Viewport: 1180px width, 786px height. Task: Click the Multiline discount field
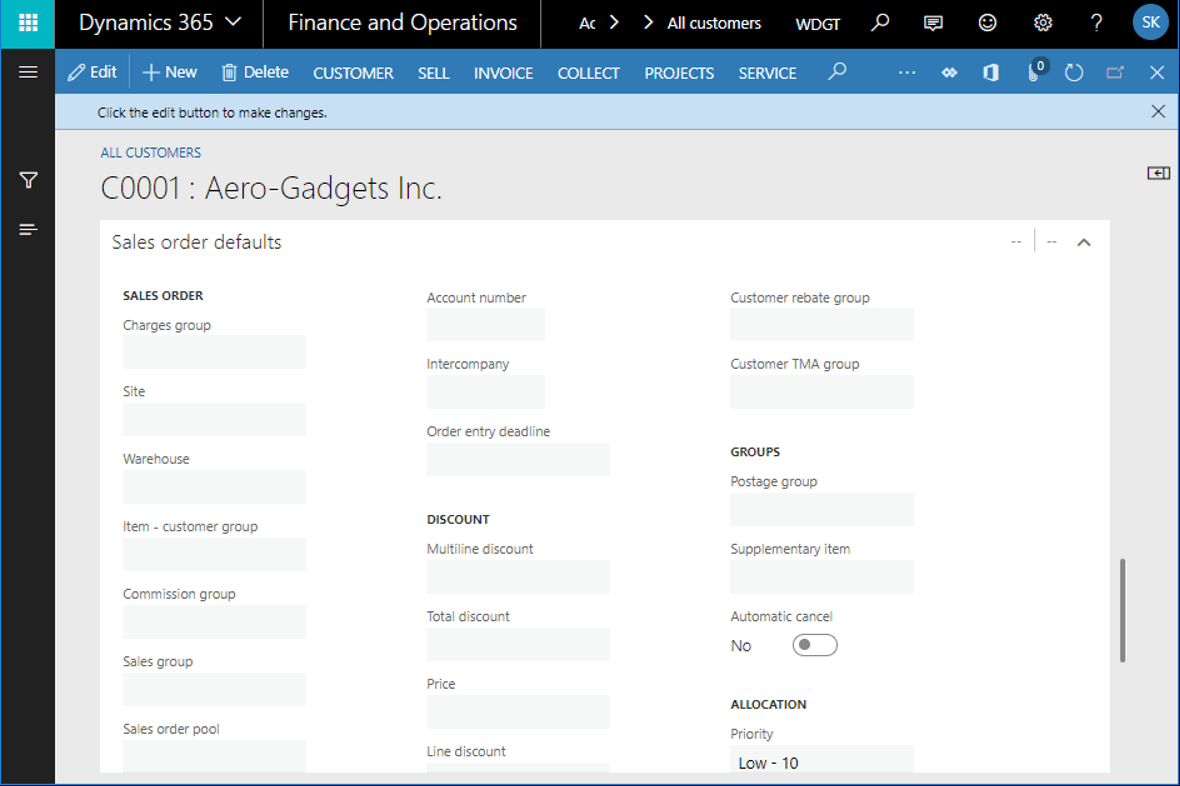(519, 577)
